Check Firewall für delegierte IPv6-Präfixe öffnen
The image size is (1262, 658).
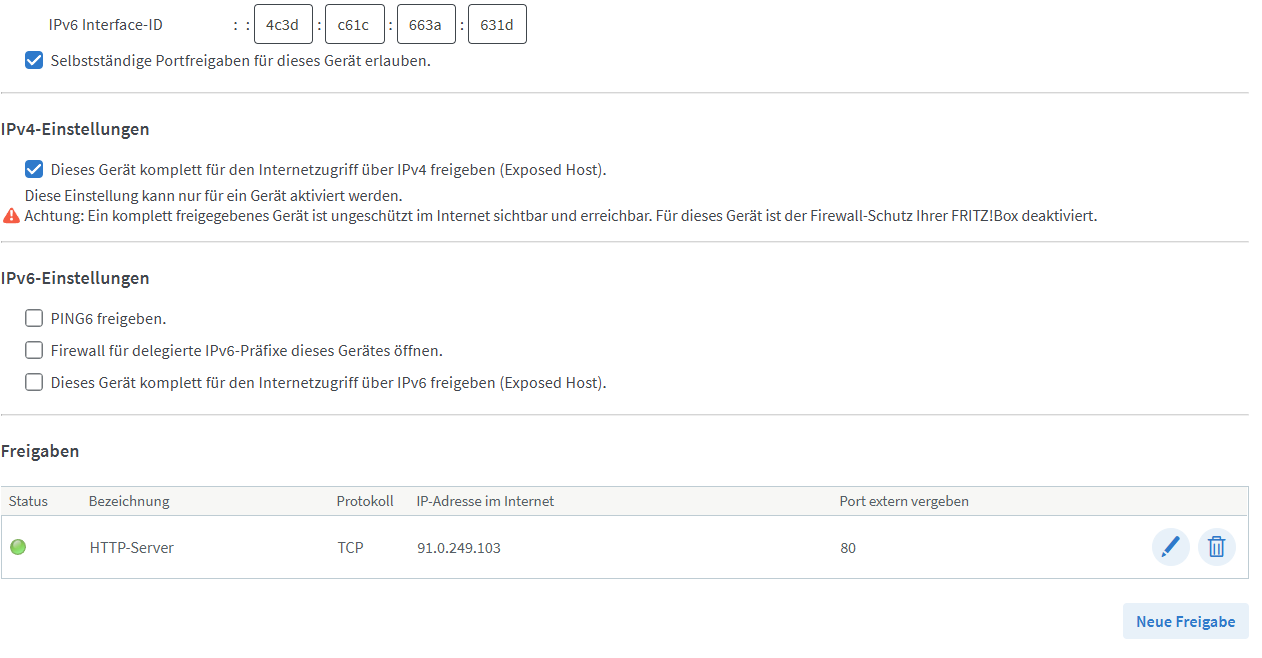(x=34, y=350)
